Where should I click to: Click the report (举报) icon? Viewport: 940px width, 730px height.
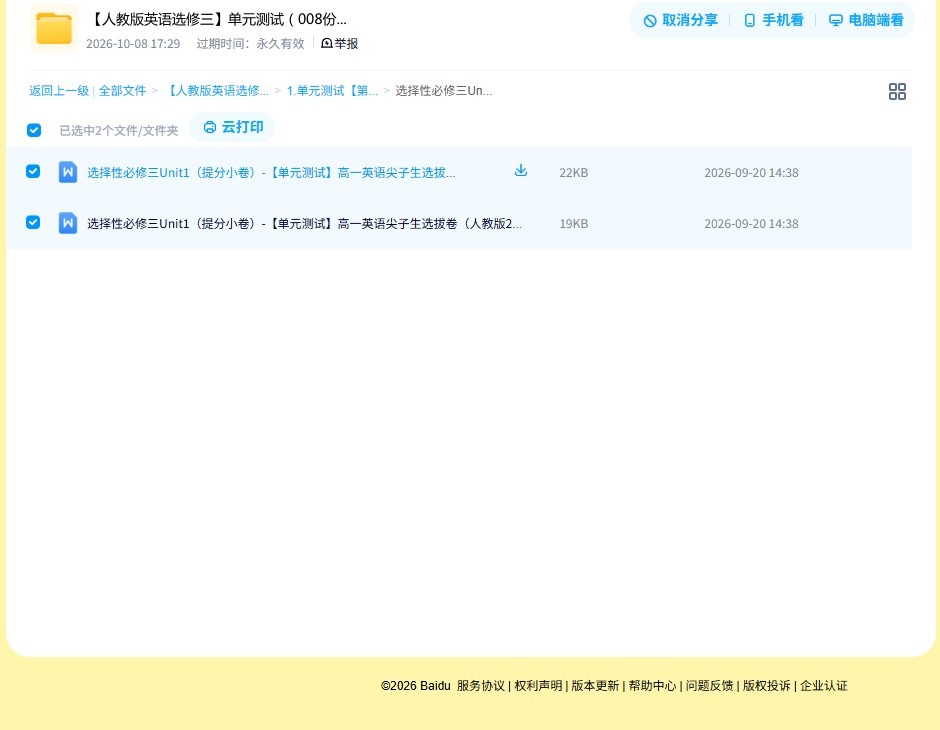[327, 43]
